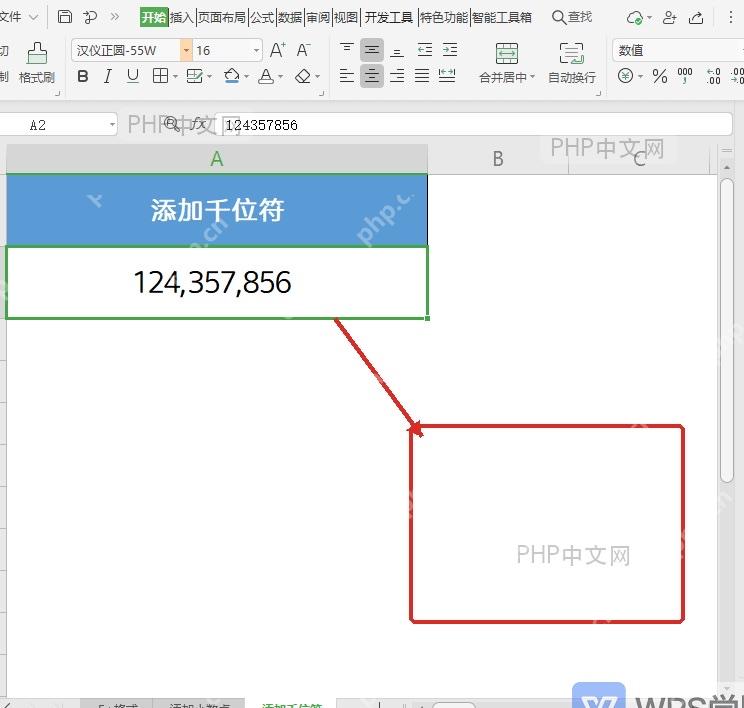Click the Merge and Center (合并居中) icon
This screenshot has height=708, width=744.
pyautogui.click(x=507, y=53)
